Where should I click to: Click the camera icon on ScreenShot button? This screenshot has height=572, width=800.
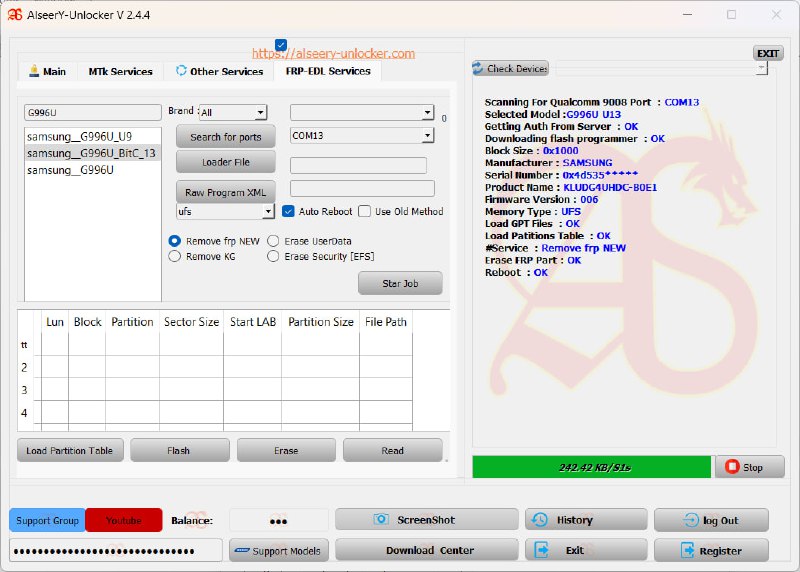381,519
